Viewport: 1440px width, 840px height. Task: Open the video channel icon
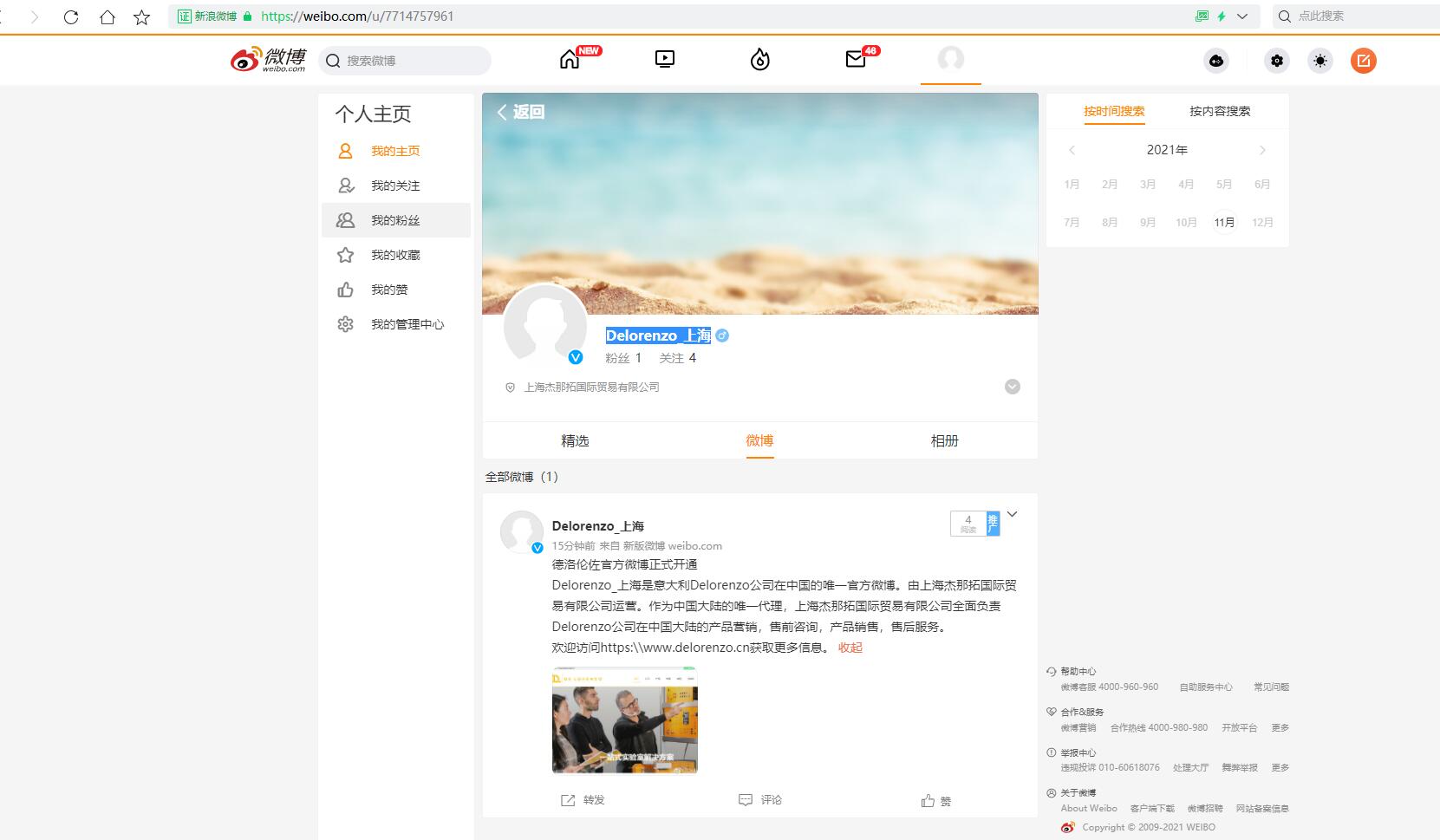tap(664, 59)
